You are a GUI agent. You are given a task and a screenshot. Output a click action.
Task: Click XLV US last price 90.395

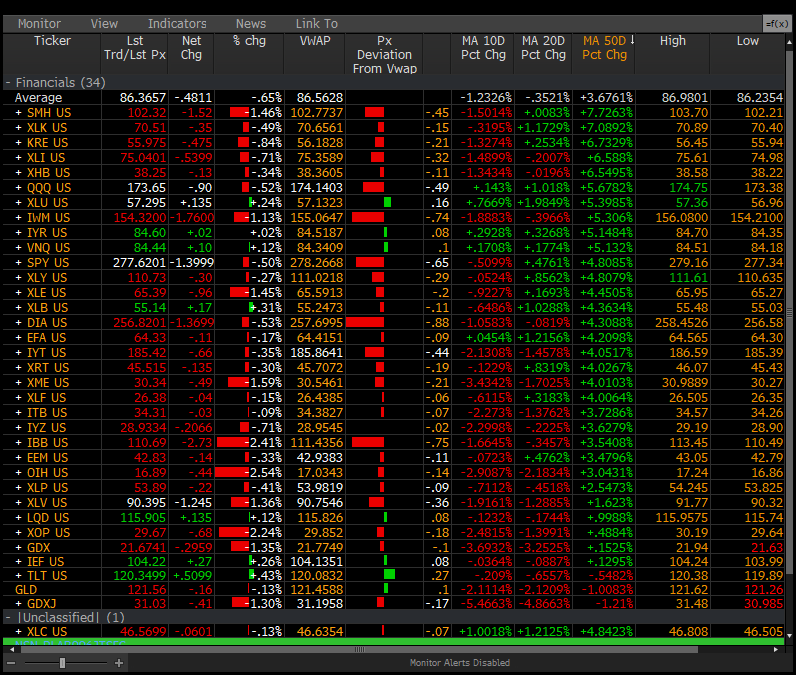(146, 503)
